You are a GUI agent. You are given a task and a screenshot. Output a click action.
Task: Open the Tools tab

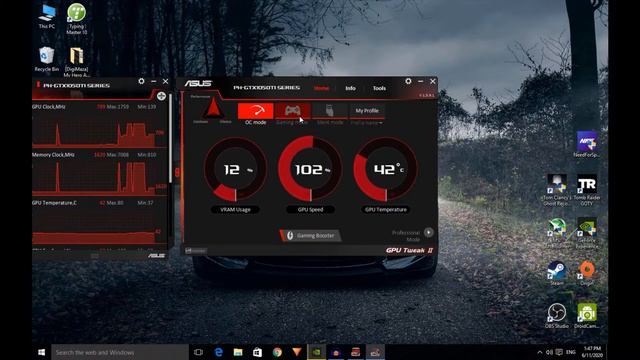(x=379, y=88)
